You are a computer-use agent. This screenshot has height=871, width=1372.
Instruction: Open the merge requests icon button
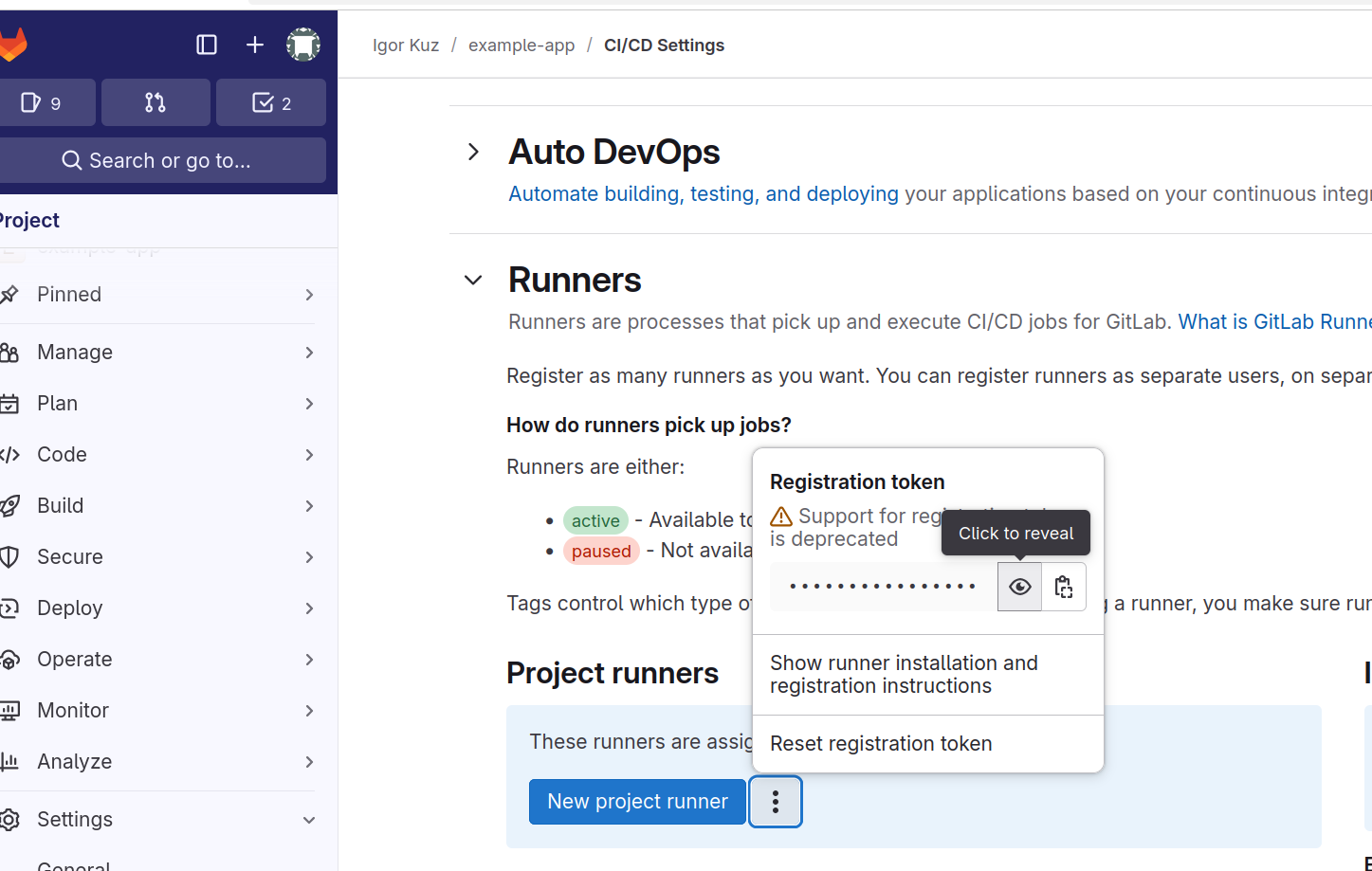155,102
